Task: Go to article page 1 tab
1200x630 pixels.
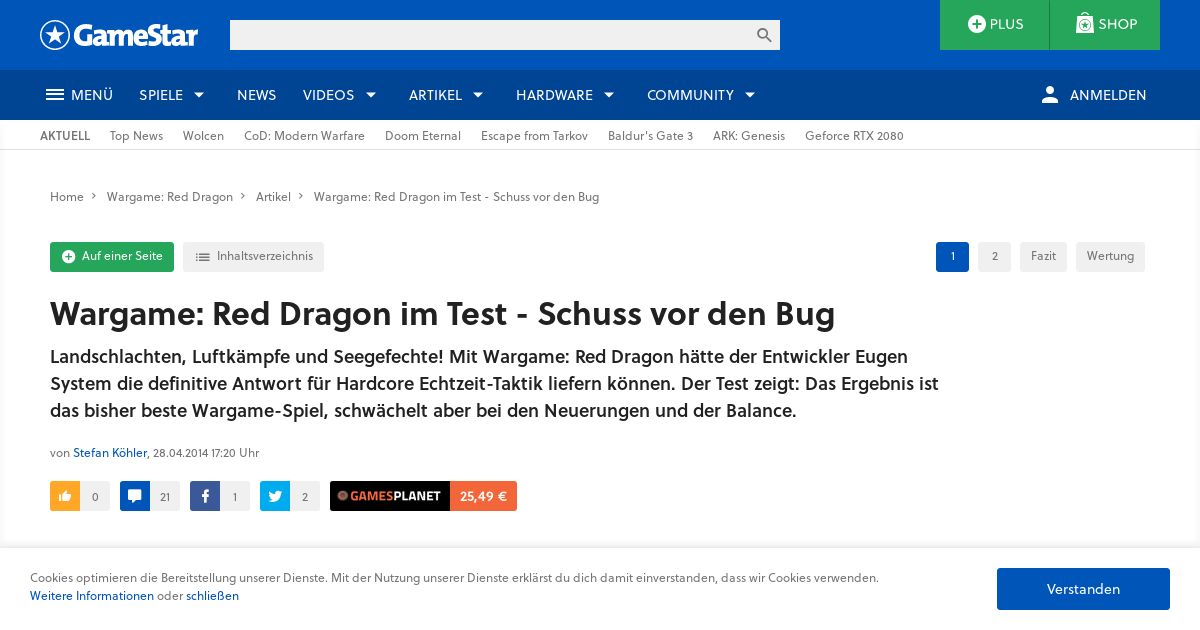Action: (952, 257)
